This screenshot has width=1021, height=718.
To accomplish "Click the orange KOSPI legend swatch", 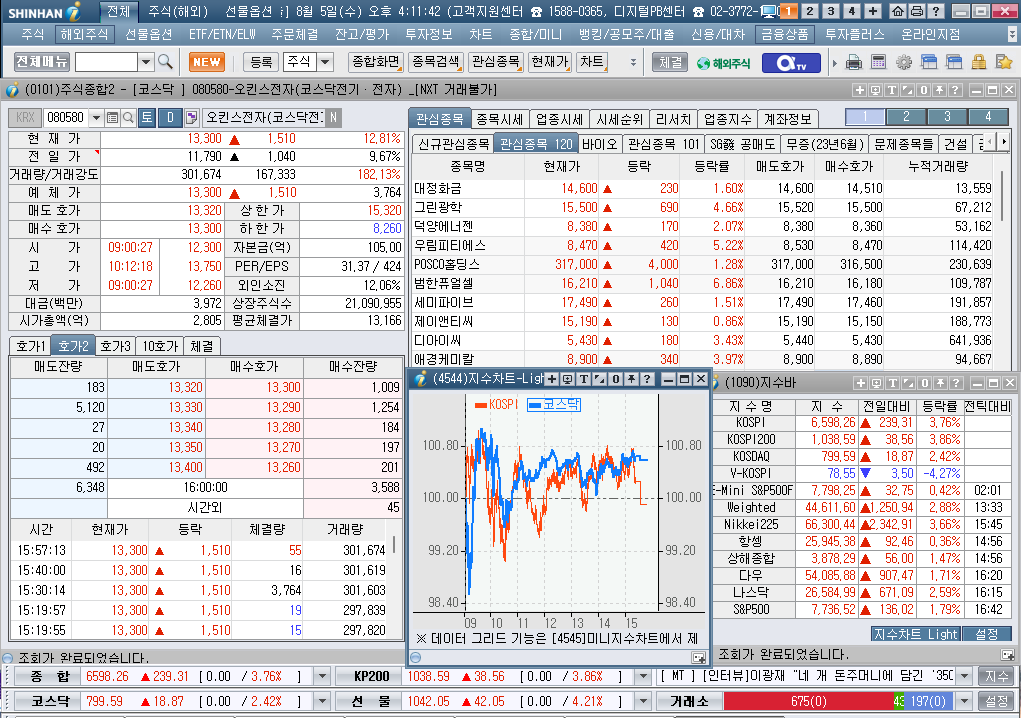I will click(481, 405).
